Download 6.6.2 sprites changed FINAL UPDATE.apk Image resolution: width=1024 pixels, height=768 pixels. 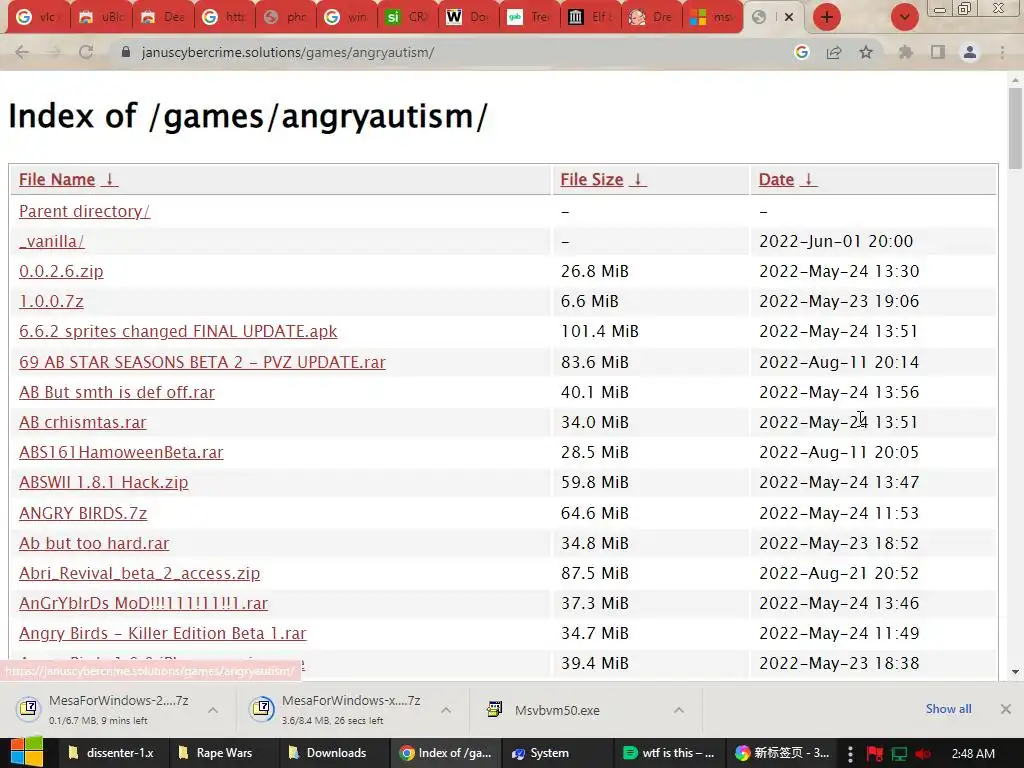click(178, 332)
